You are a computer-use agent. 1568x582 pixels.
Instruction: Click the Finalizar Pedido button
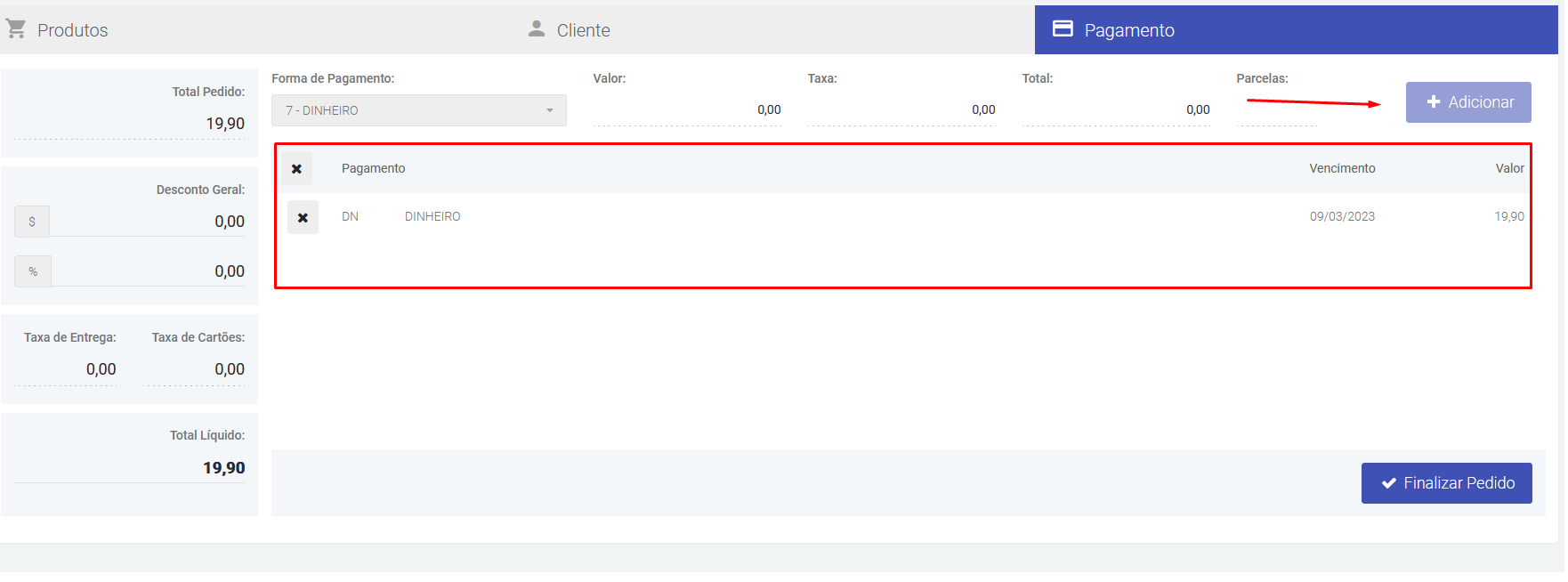(x=1446, y=483)
